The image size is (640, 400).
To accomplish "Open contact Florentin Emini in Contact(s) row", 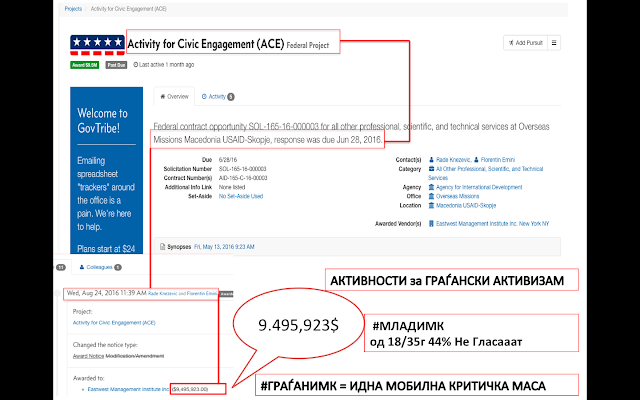I will [x=498, y=160].
